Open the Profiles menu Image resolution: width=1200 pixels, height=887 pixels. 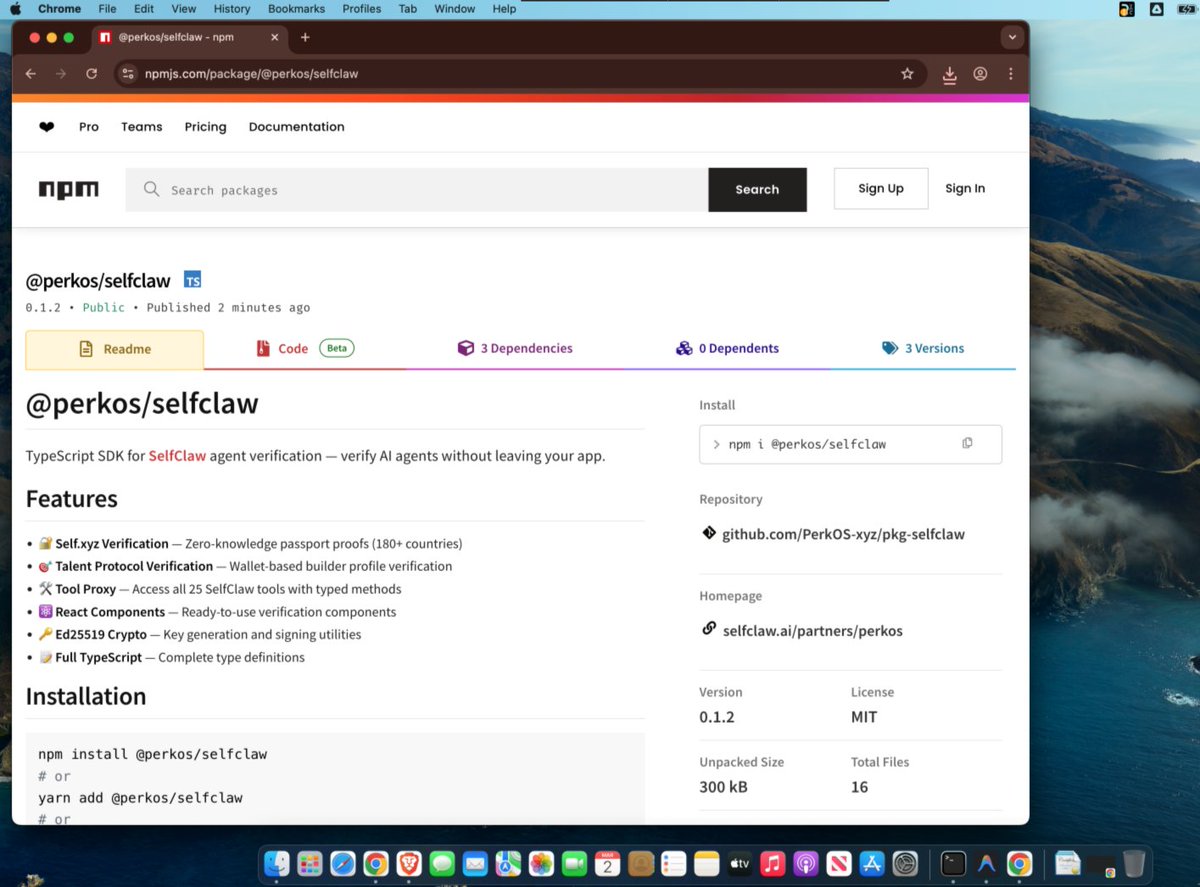361,9
